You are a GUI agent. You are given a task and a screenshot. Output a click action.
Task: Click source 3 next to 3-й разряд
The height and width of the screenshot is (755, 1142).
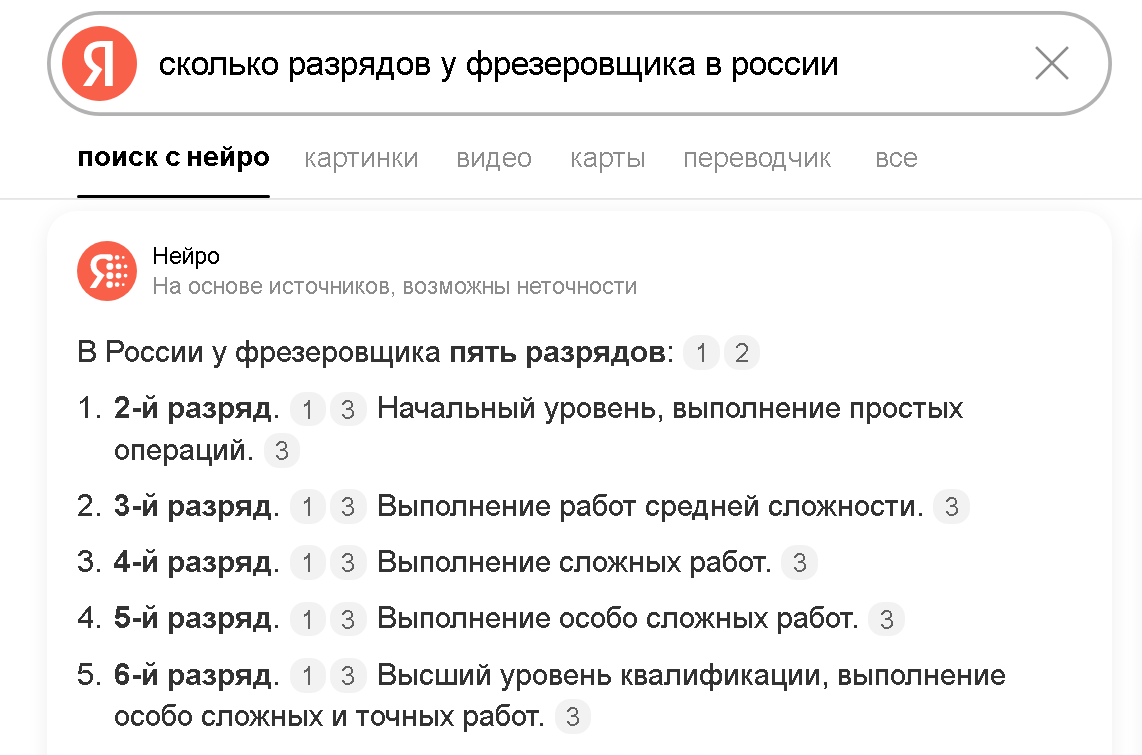pyautogui.click(x=348, y=507)
